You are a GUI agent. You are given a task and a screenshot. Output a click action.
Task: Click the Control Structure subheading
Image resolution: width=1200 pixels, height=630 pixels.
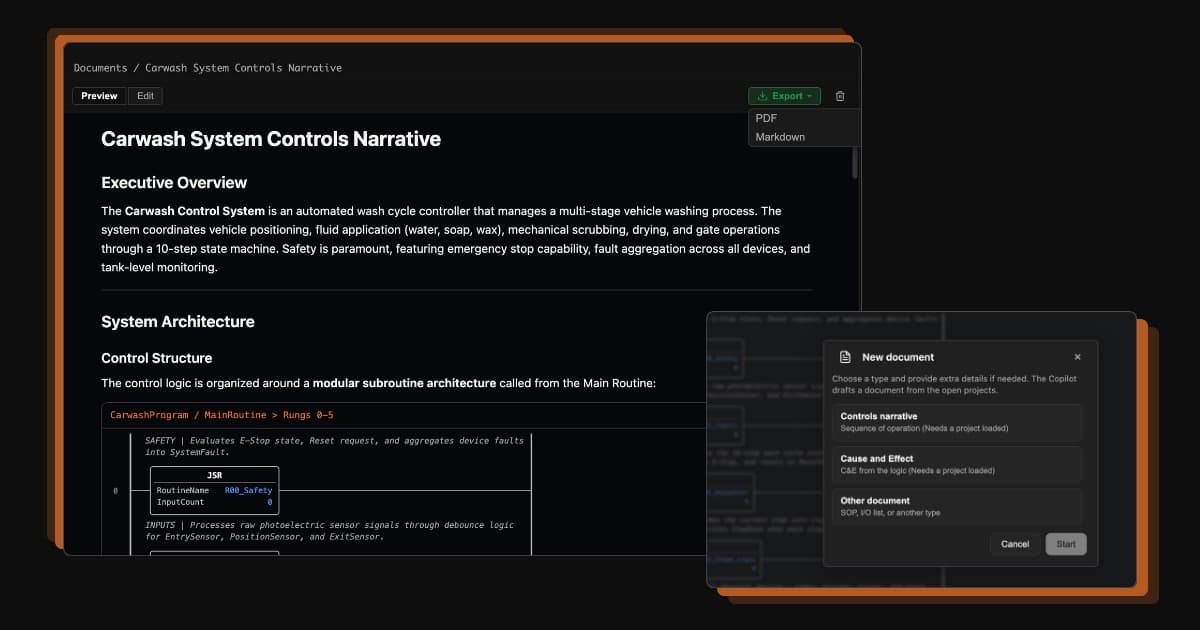pyautogui.click(x=156, y=358)
